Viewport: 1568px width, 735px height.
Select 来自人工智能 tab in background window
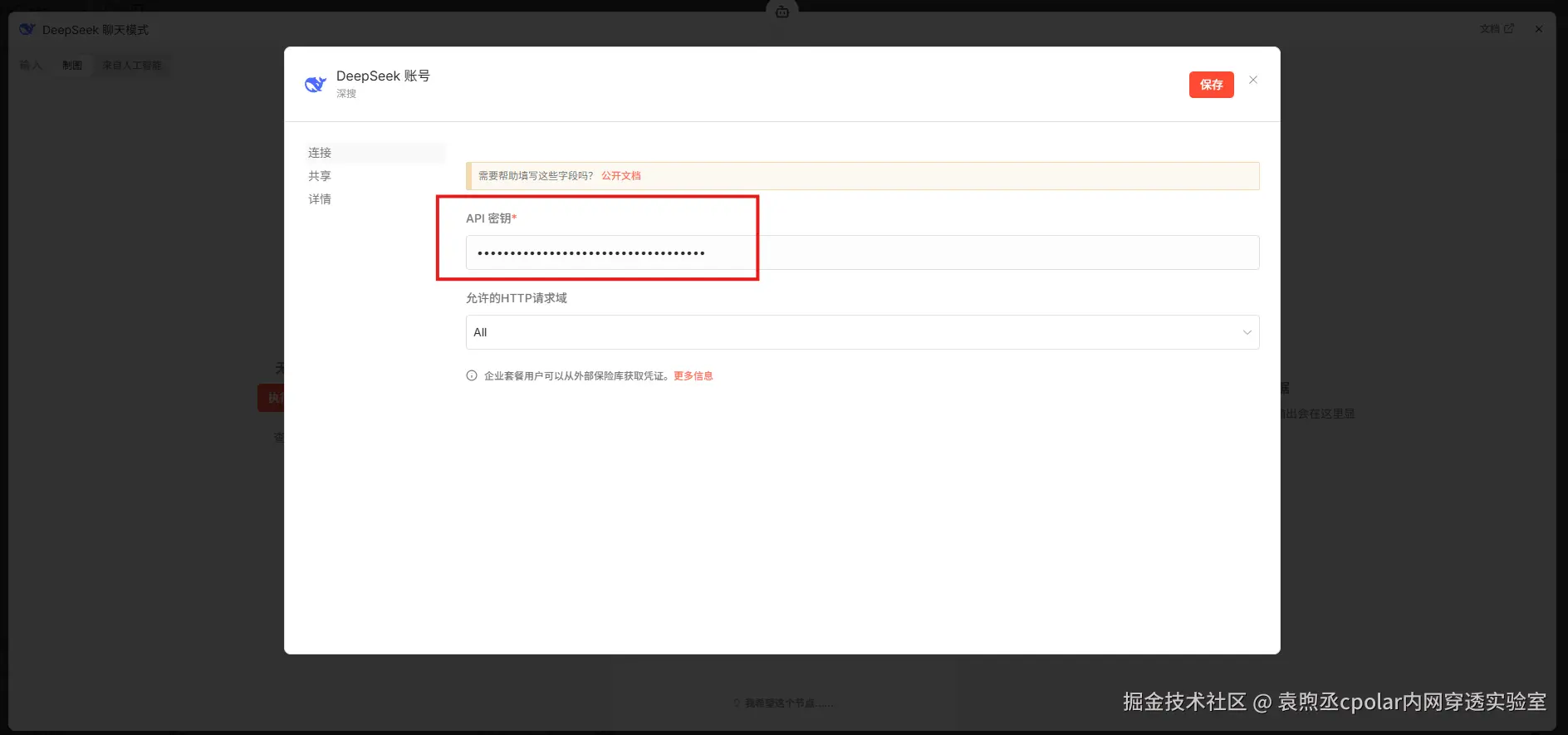pos(132,65)
